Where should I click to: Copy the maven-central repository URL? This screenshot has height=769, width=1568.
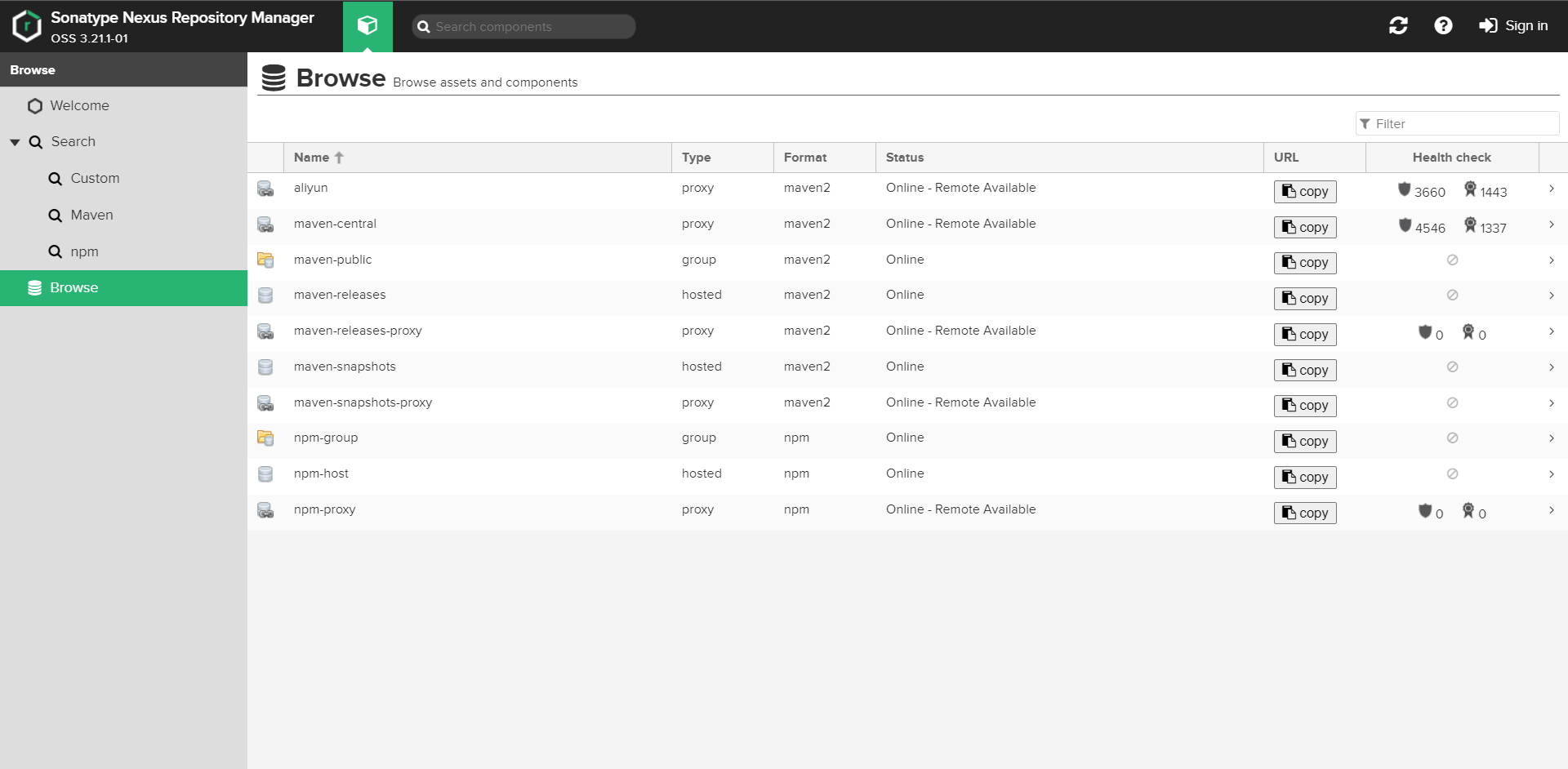(1305, 227)
